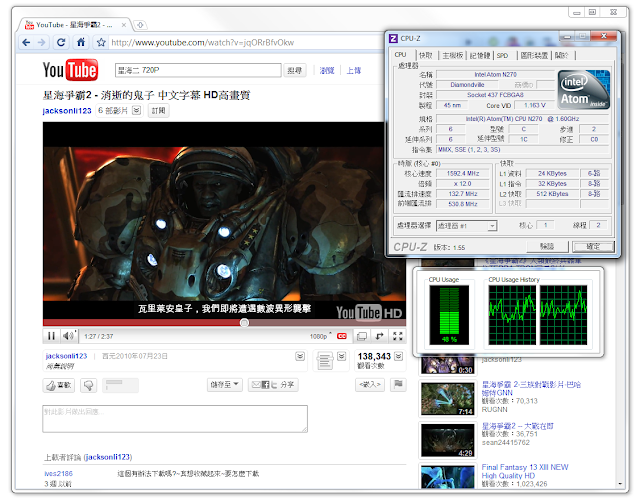Open the transcript icon
This screenshot has height=500, width=640.
point(325,361)
